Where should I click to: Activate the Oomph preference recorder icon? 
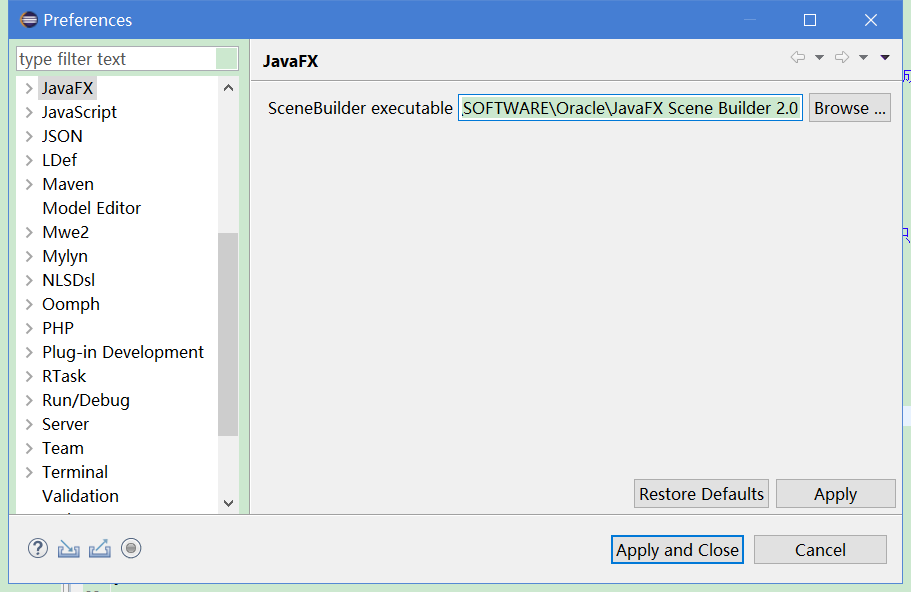(x=130, y=548)
